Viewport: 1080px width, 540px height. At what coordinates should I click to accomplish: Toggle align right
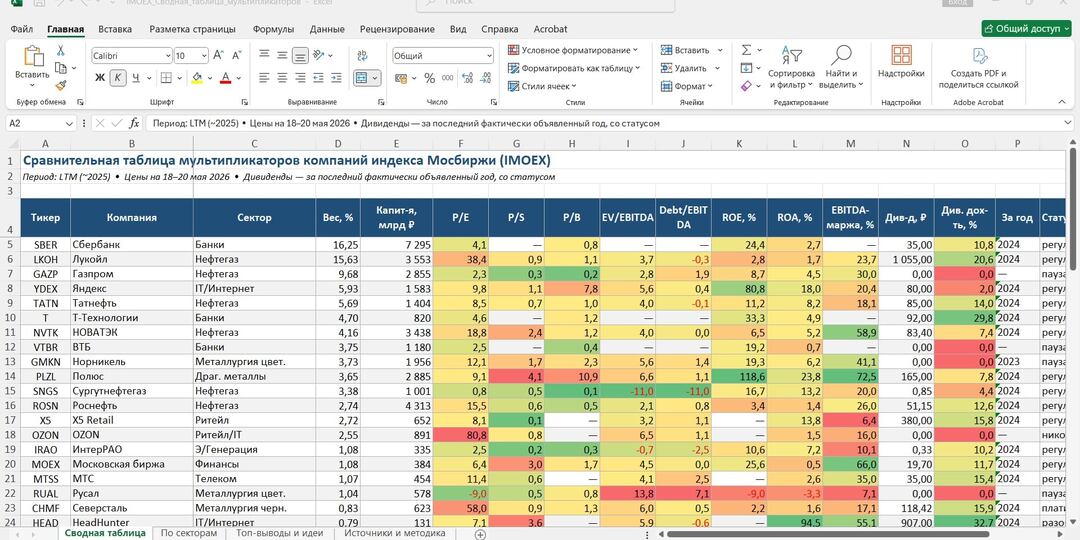click(300, 78)
